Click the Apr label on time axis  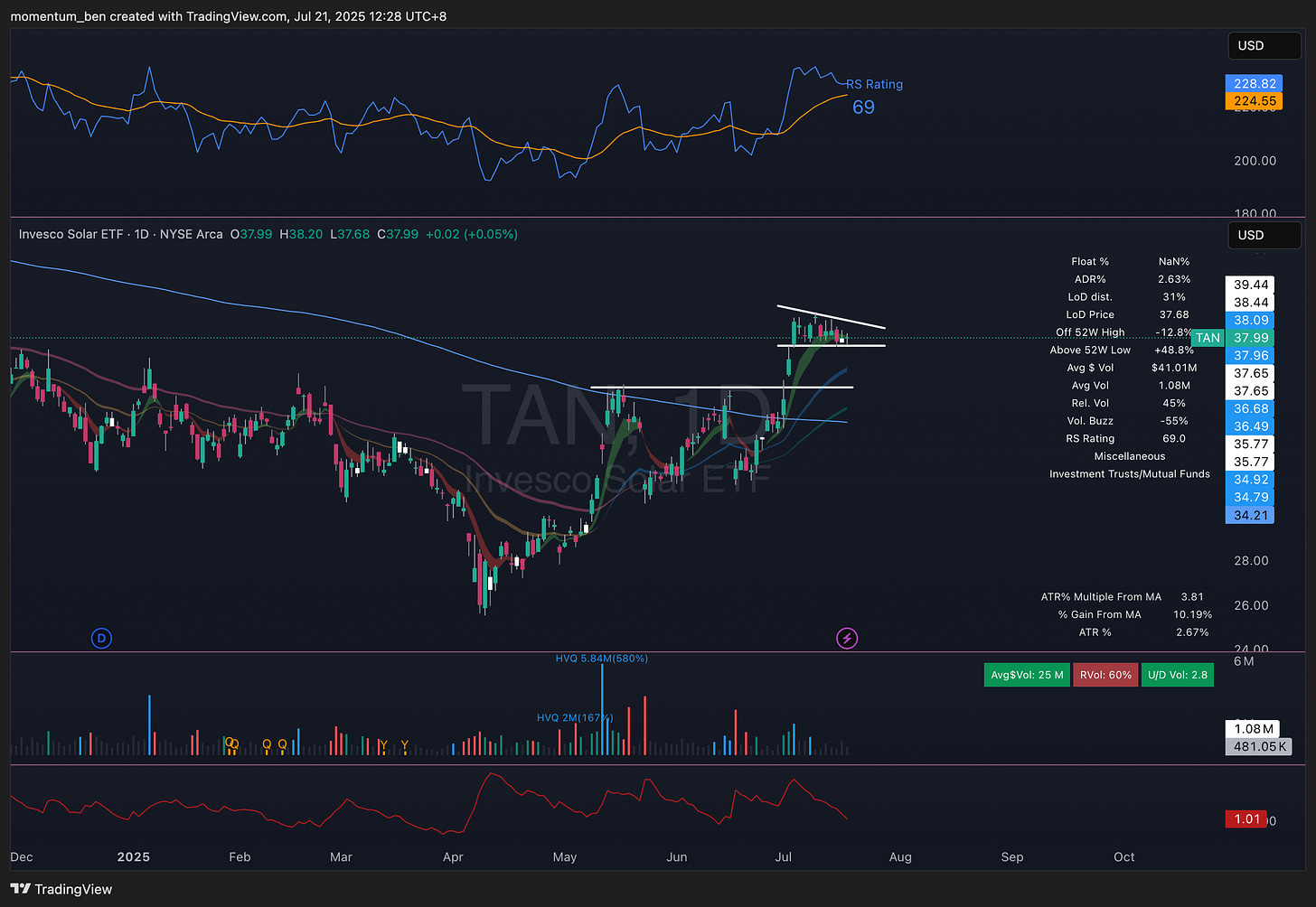click(453, 856)
